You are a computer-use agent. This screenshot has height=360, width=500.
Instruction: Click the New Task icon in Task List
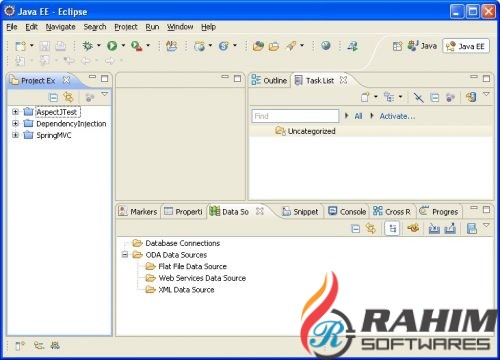(365, 97)
